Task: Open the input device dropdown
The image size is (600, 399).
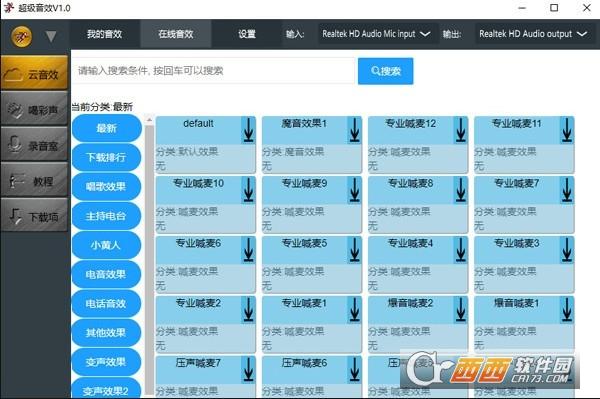Action: pyautogui.click(x=377, y=34)
